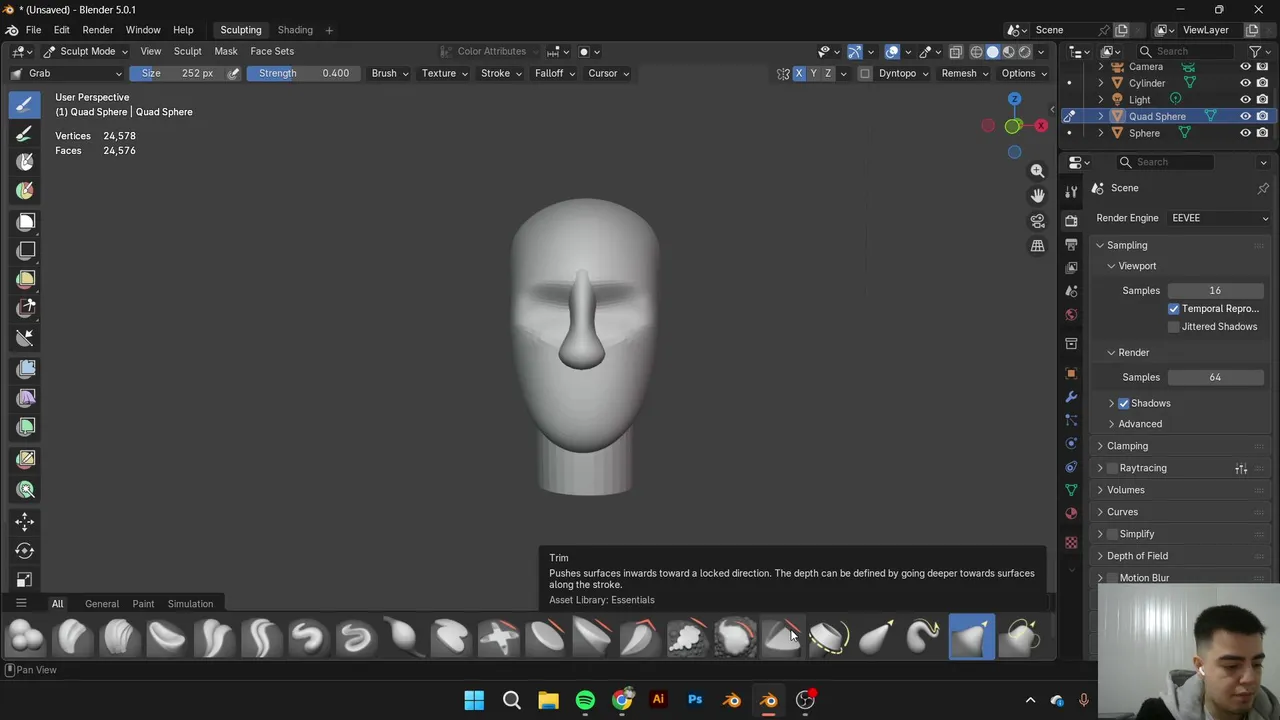Screen dimensions: 1280x720
Task: Click the brush Strength slider
Action: coord(303,73)
